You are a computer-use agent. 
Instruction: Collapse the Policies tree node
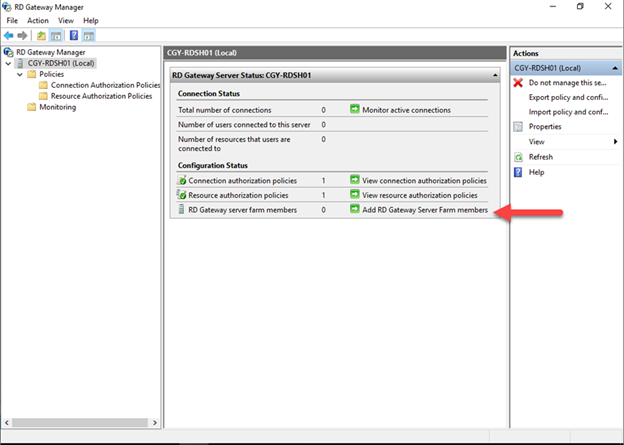(20, 74)
